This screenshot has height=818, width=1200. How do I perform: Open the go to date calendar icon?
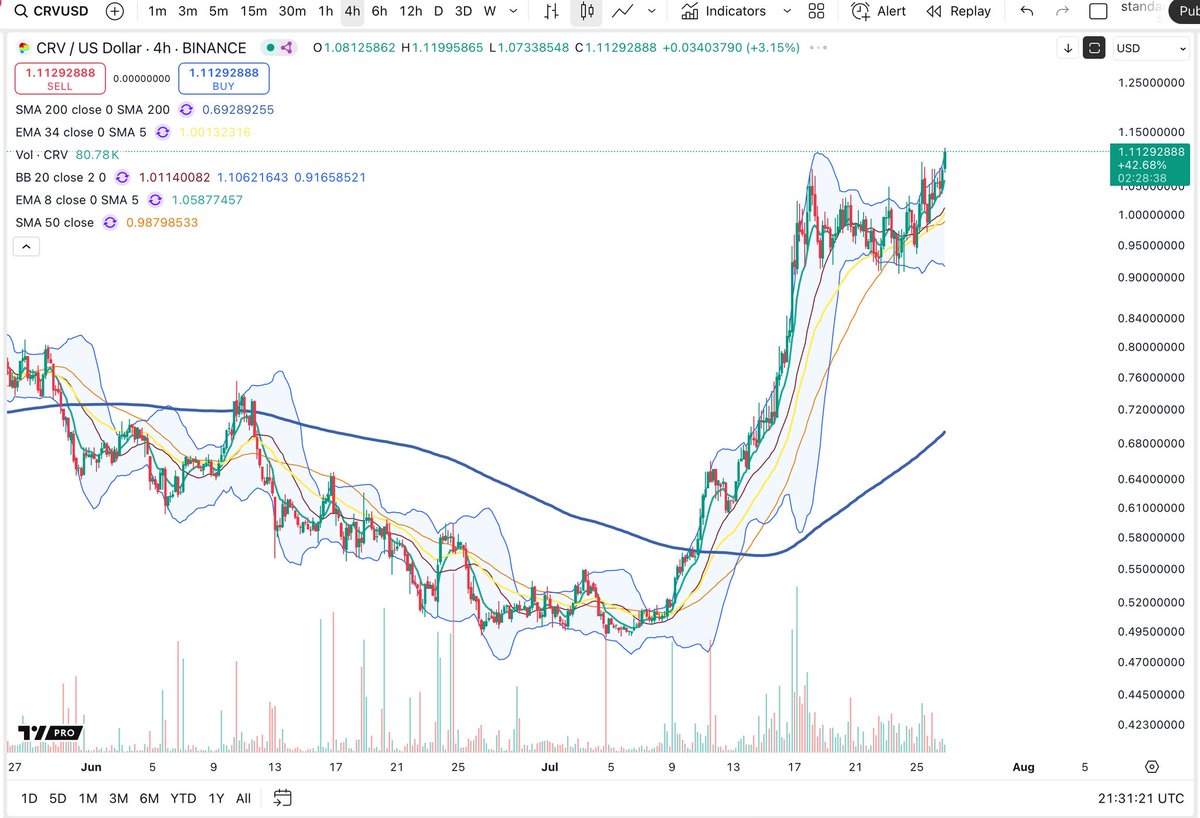pyautogui.click(x=282, y=797)
